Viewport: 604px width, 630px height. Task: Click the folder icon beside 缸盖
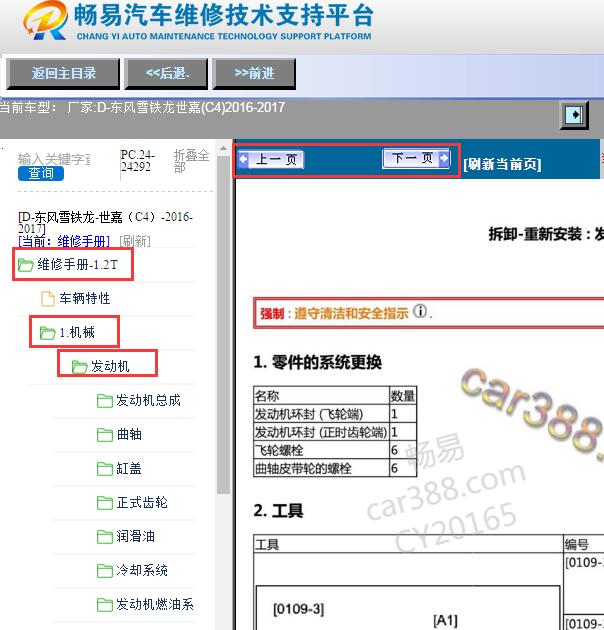(104, 469)
